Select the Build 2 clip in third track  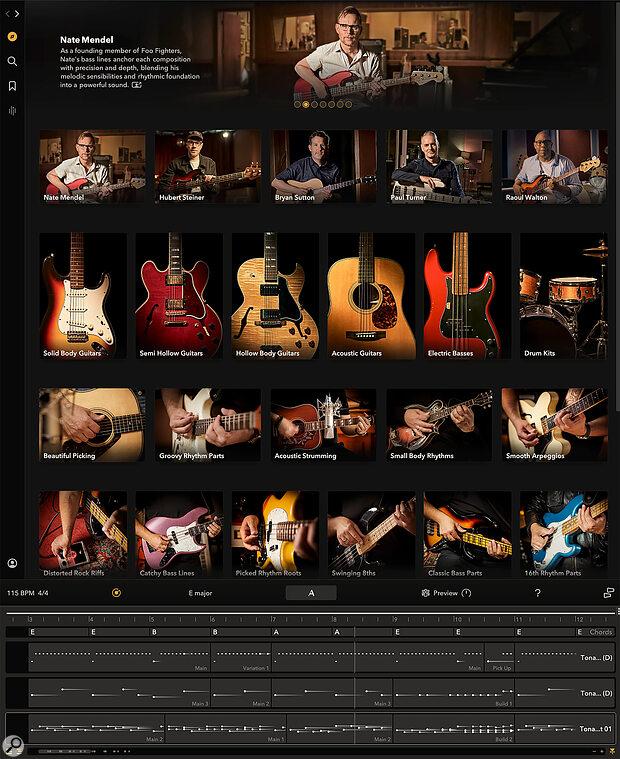[454, 729]
